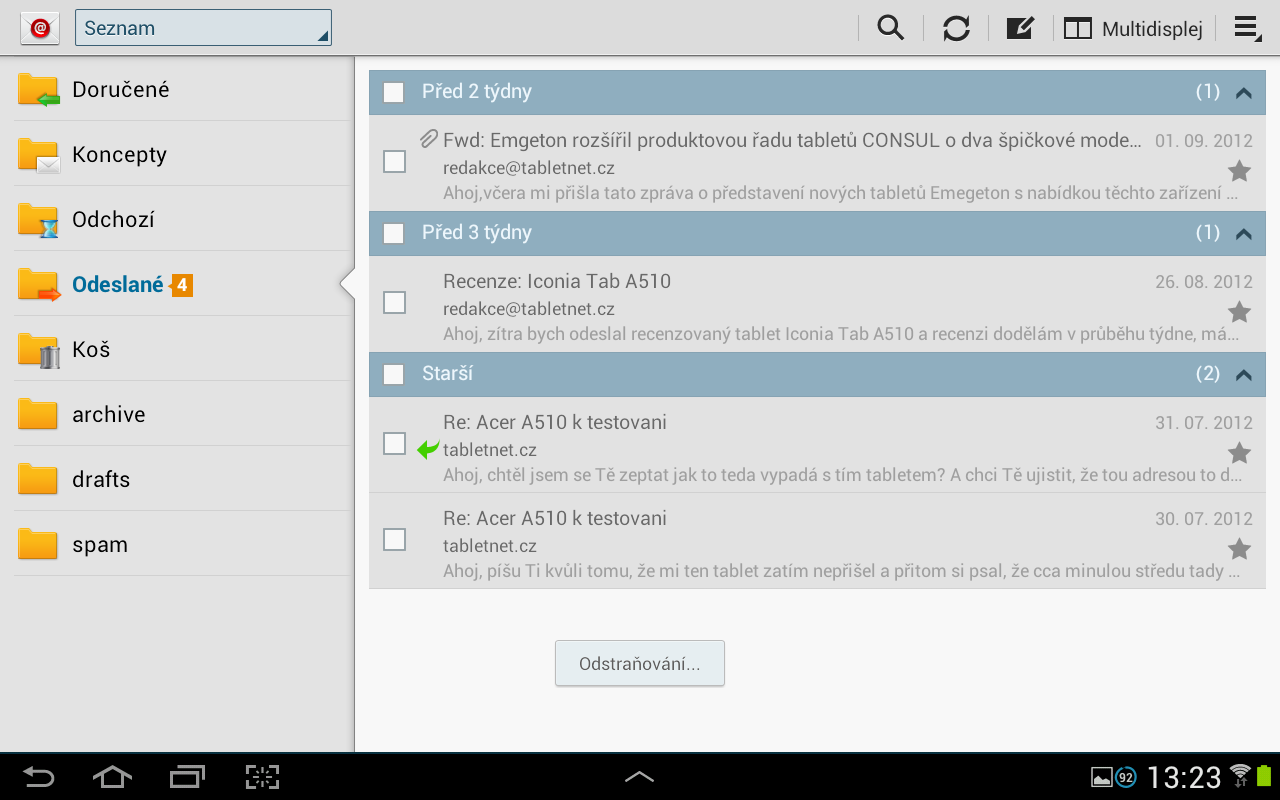The width and height of the screenshot is (1280, 800).
Task: Collapse the Starší section
Action: (1243, 375)
